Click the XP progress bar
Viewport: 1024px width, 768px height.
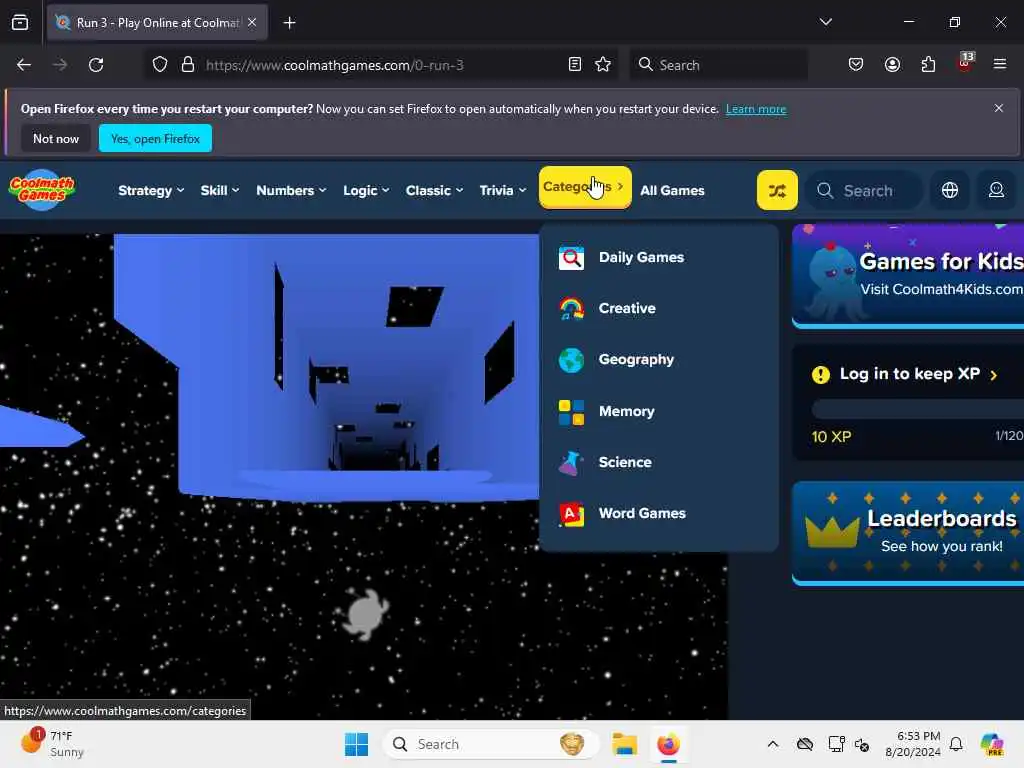click(918, 409)
